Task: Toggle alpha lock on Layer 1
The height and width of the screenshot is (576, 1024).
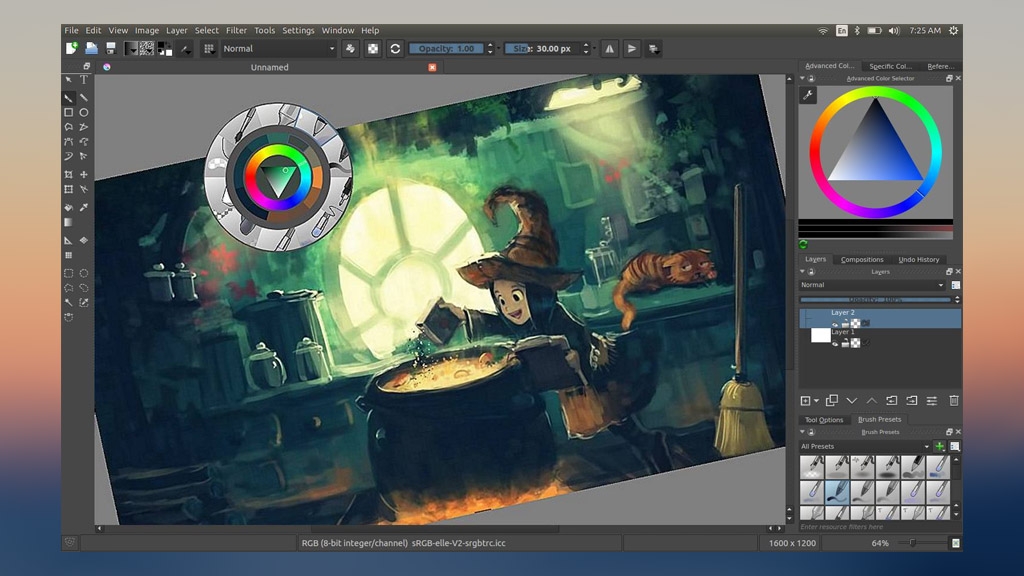Action: point(855,343)
